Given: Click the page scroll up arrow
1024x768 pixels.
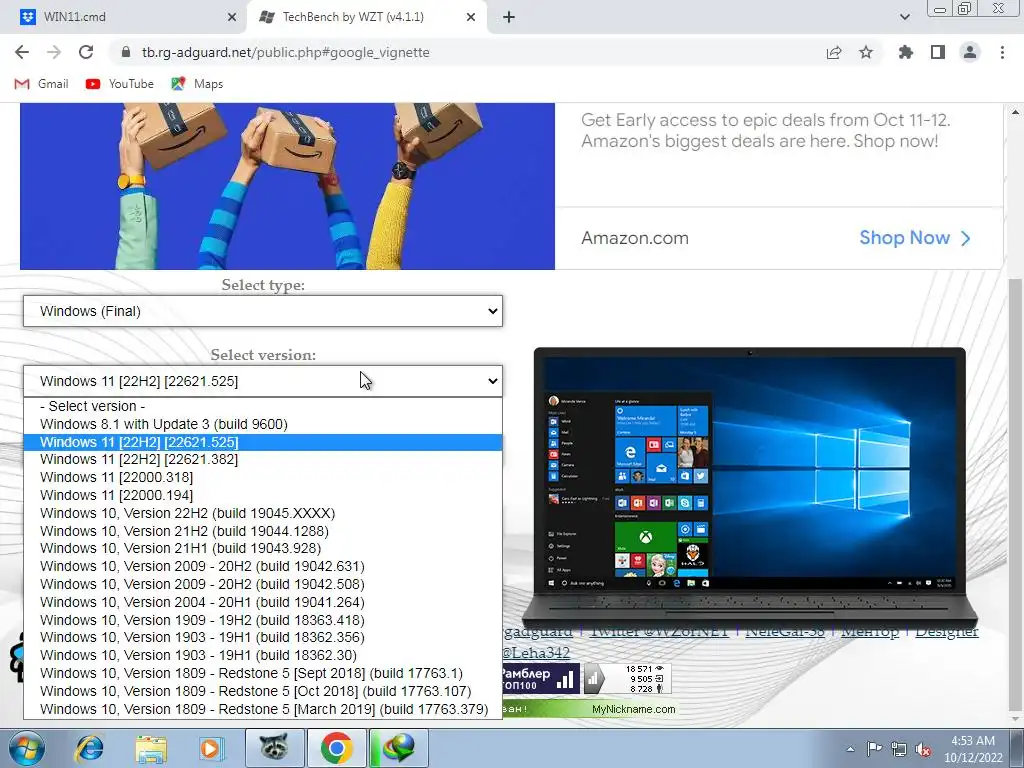Looking at the screenshot, I should [x=1015, y=112].
